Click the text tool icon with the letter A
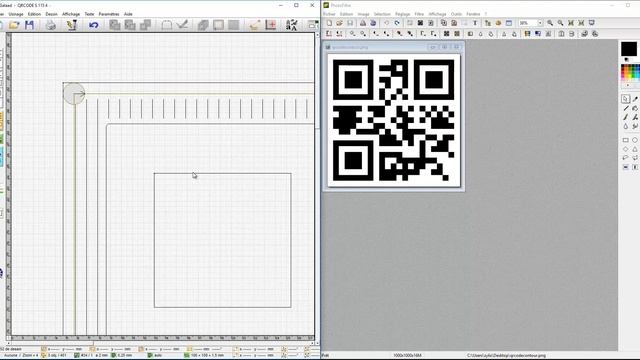 (x=291, y=25)
